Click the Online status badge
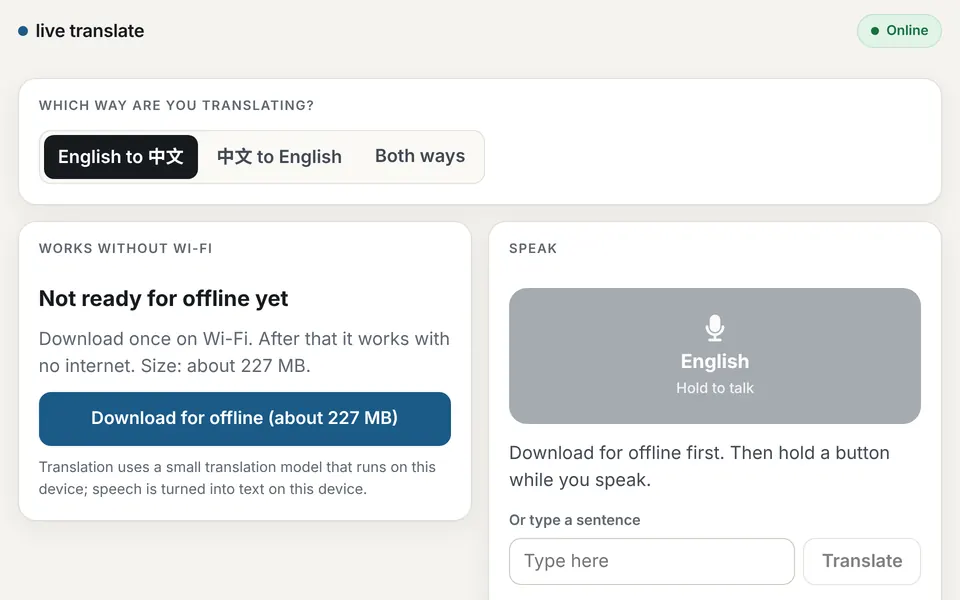This screenshot has width=960, height=600. tap(899, 31)
